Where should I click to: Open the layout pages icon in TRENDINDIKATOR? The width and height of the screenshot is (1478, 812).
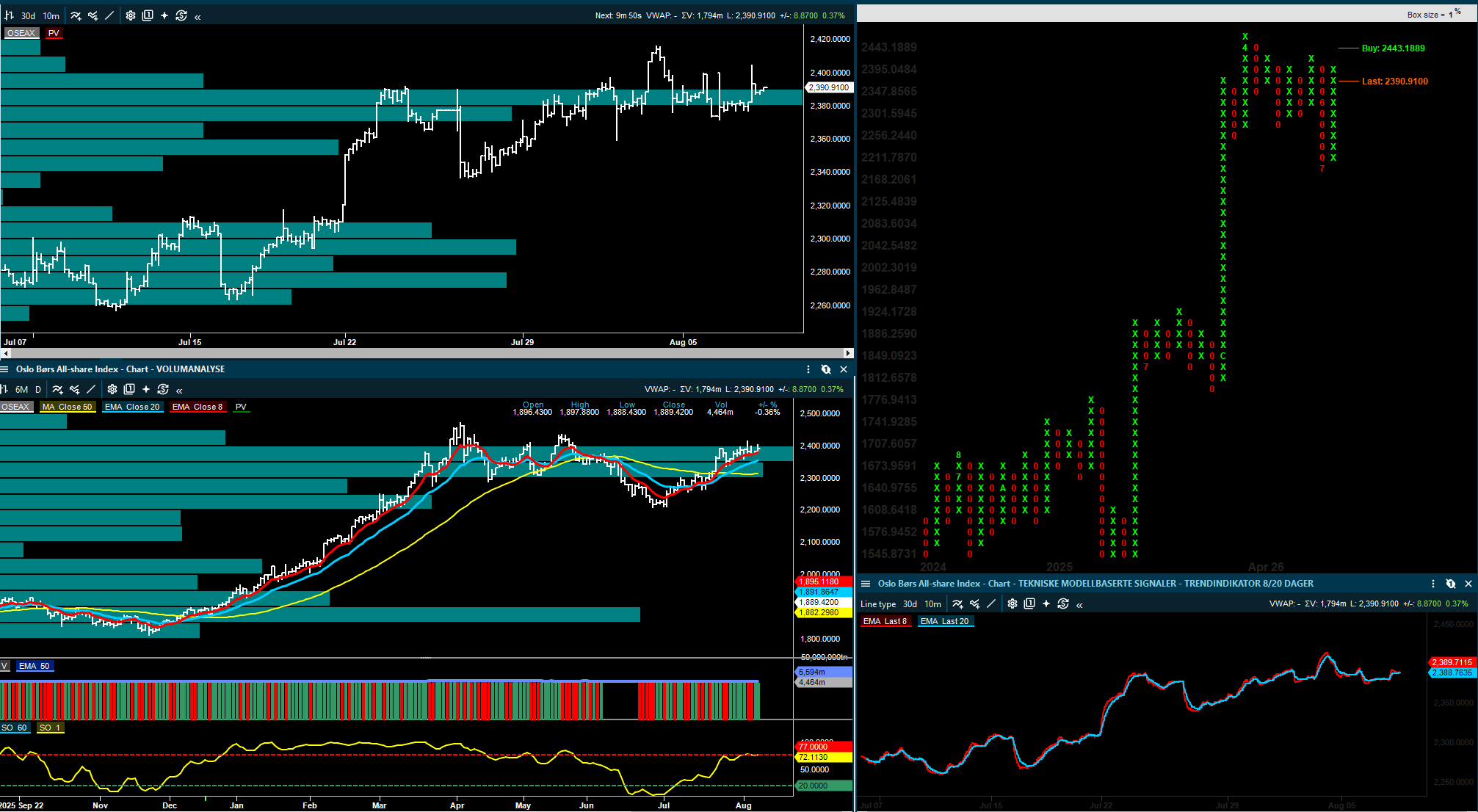[1029, 603]
